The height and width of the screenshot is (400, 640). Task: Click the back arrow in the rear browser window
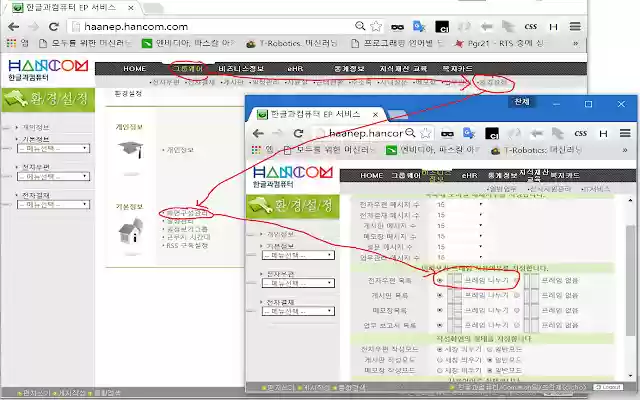point(13,27)
